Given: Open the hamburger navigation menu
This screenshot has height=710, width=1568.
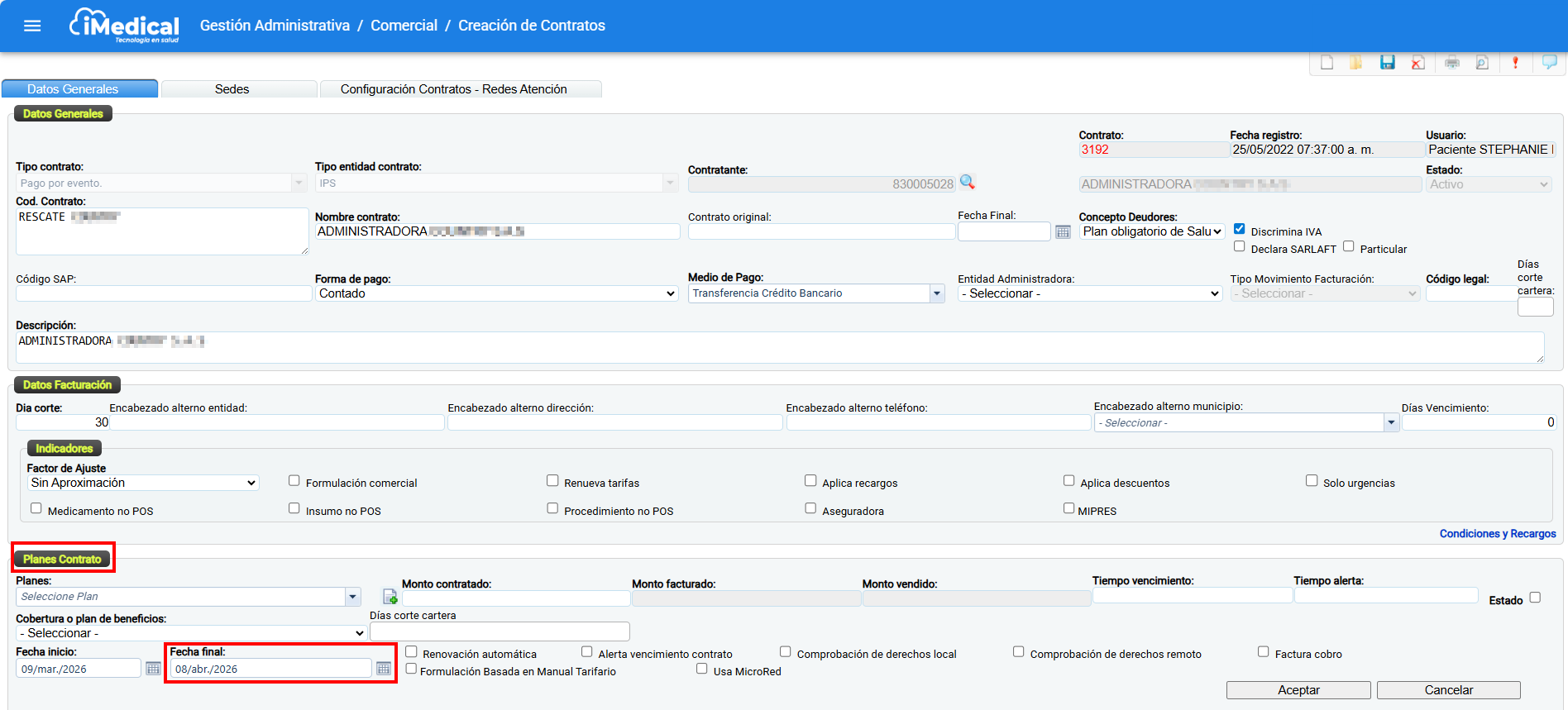Looking at the screenshot, I should pyautogui.click(x=32, y=26).
